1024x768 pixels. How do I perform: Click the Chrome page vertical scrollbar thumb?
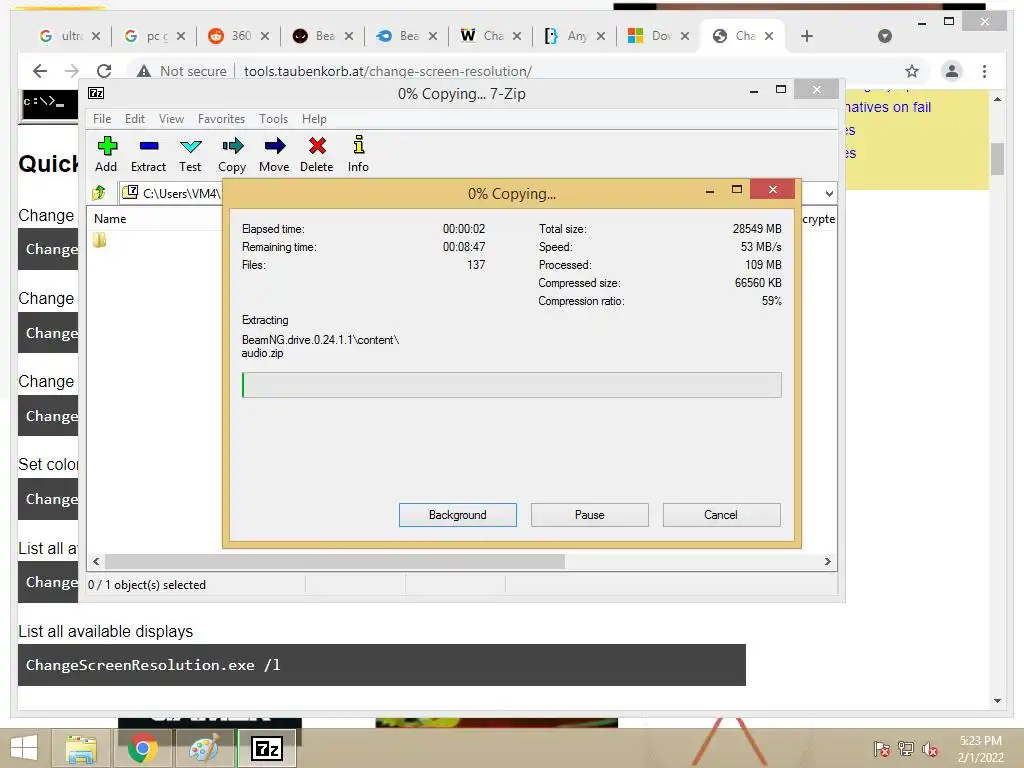click(997, 159)
